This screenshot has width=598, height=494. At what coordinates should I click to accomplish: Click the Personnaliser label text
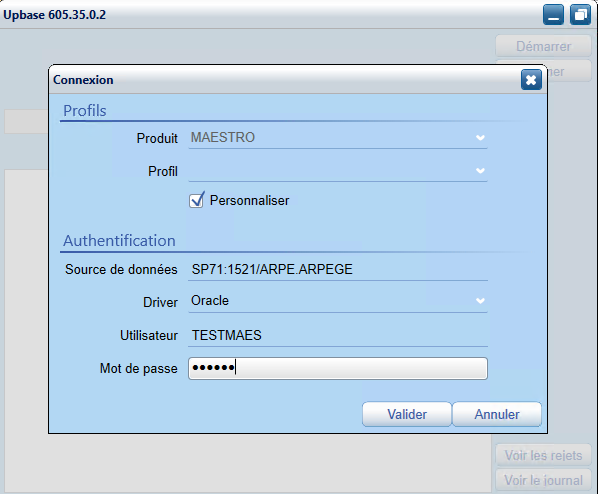[249, 201]
